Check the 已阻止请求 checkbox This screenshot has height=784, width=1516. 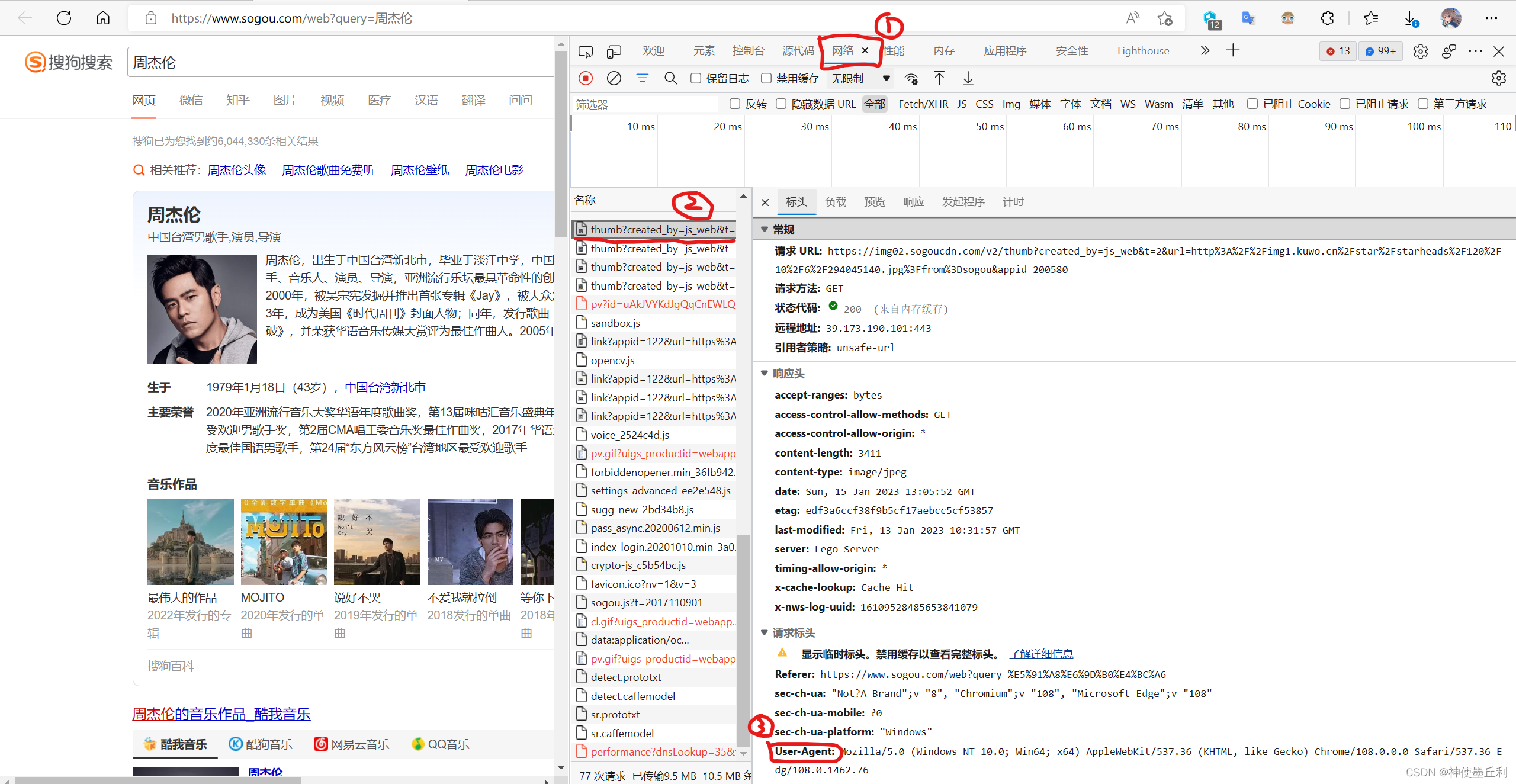pos(1345,104)
